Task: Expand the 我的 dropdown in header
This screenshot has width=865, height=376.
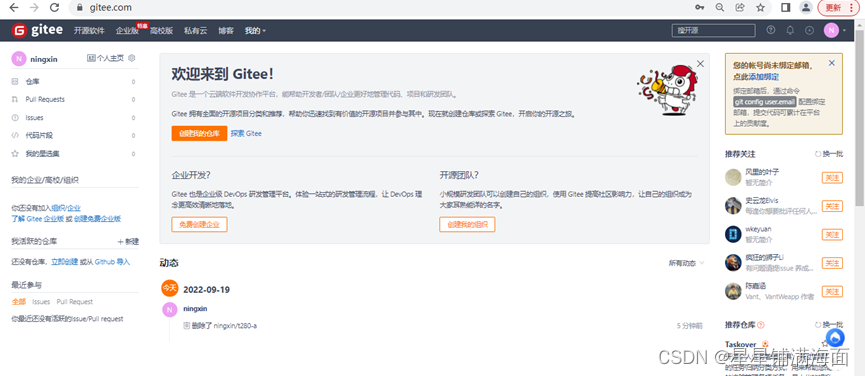Action: point(255,31)
